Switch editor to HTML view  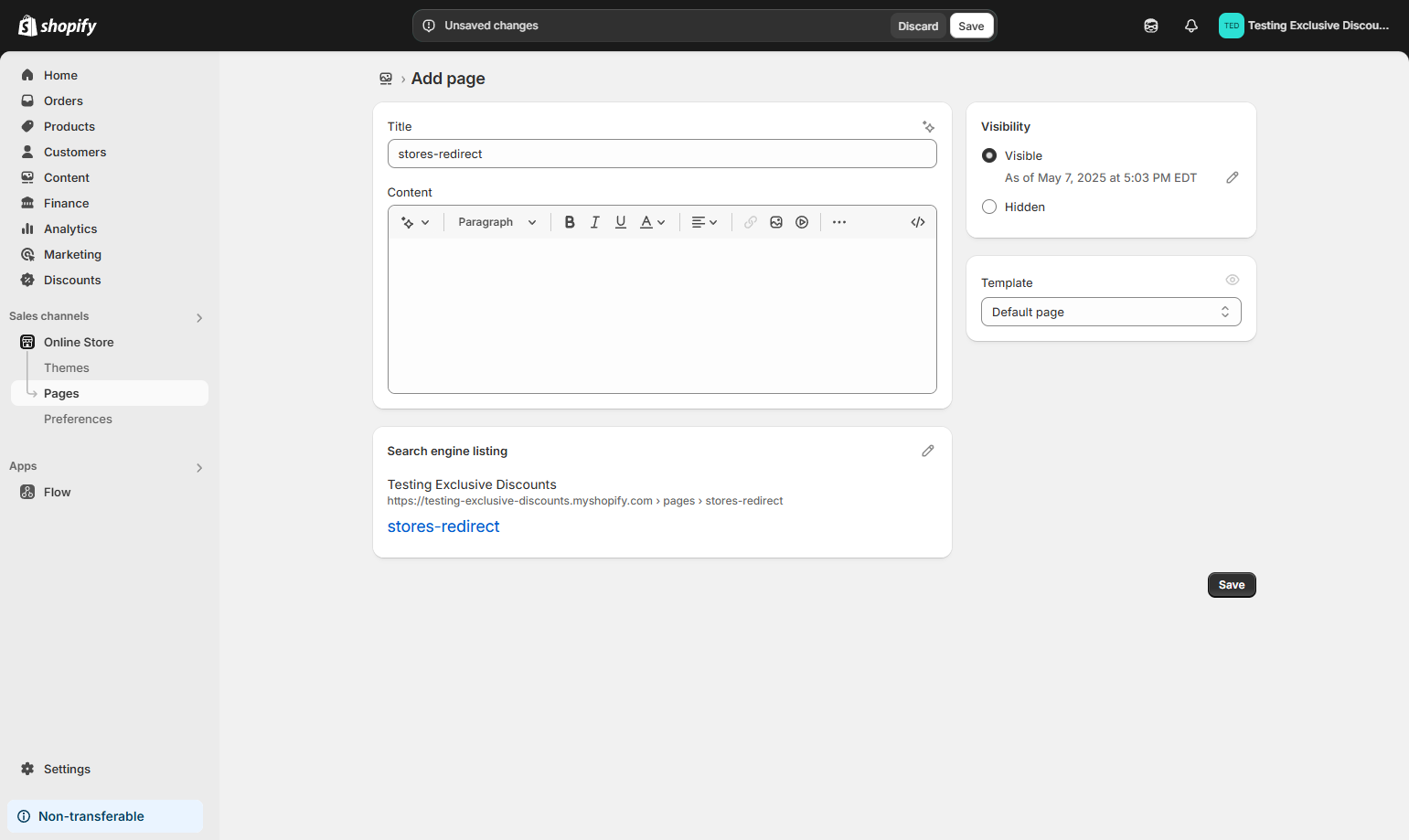(x=918, y=222)
